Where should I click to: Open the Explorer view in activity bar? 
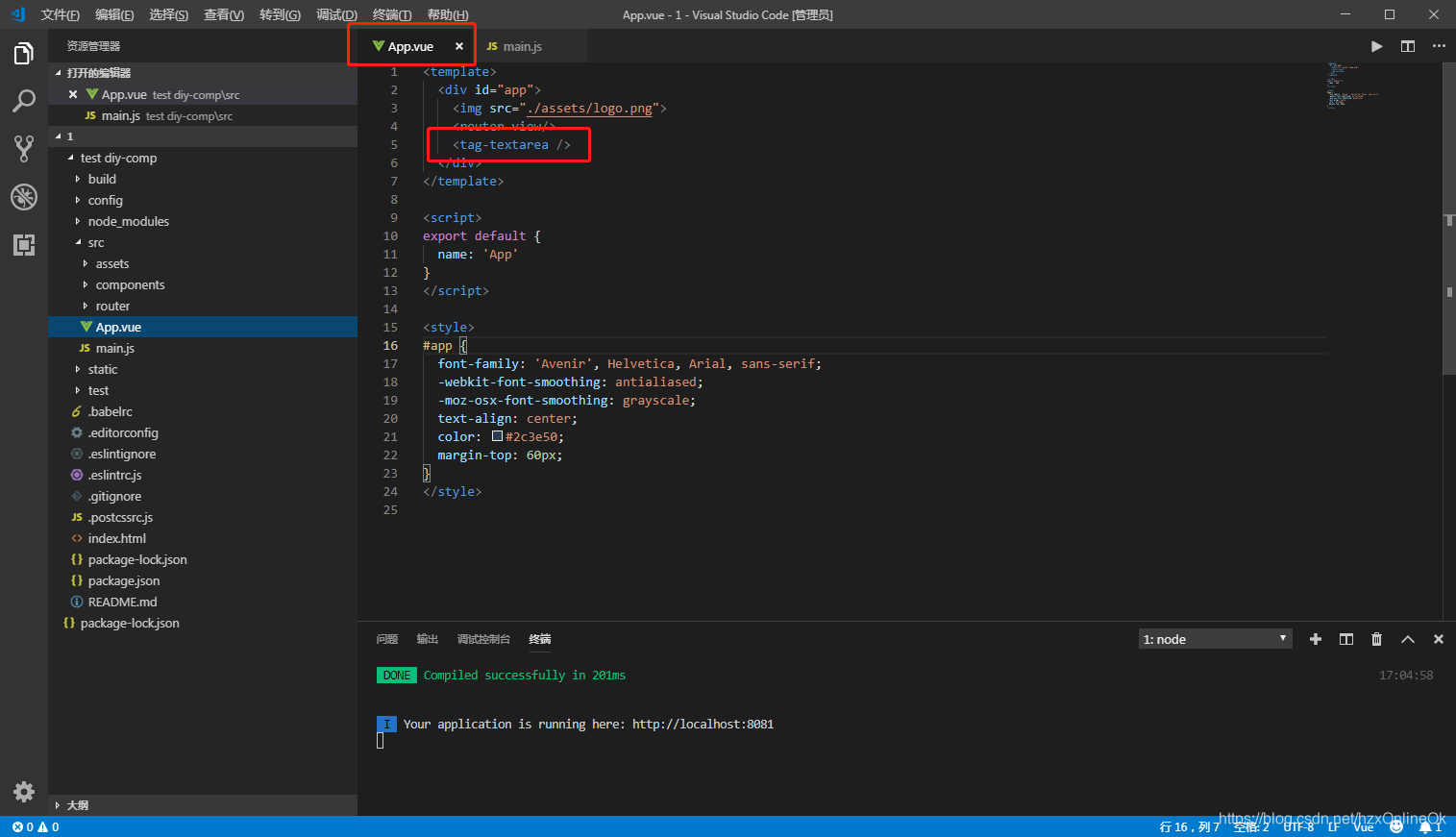tap(24, 54)
